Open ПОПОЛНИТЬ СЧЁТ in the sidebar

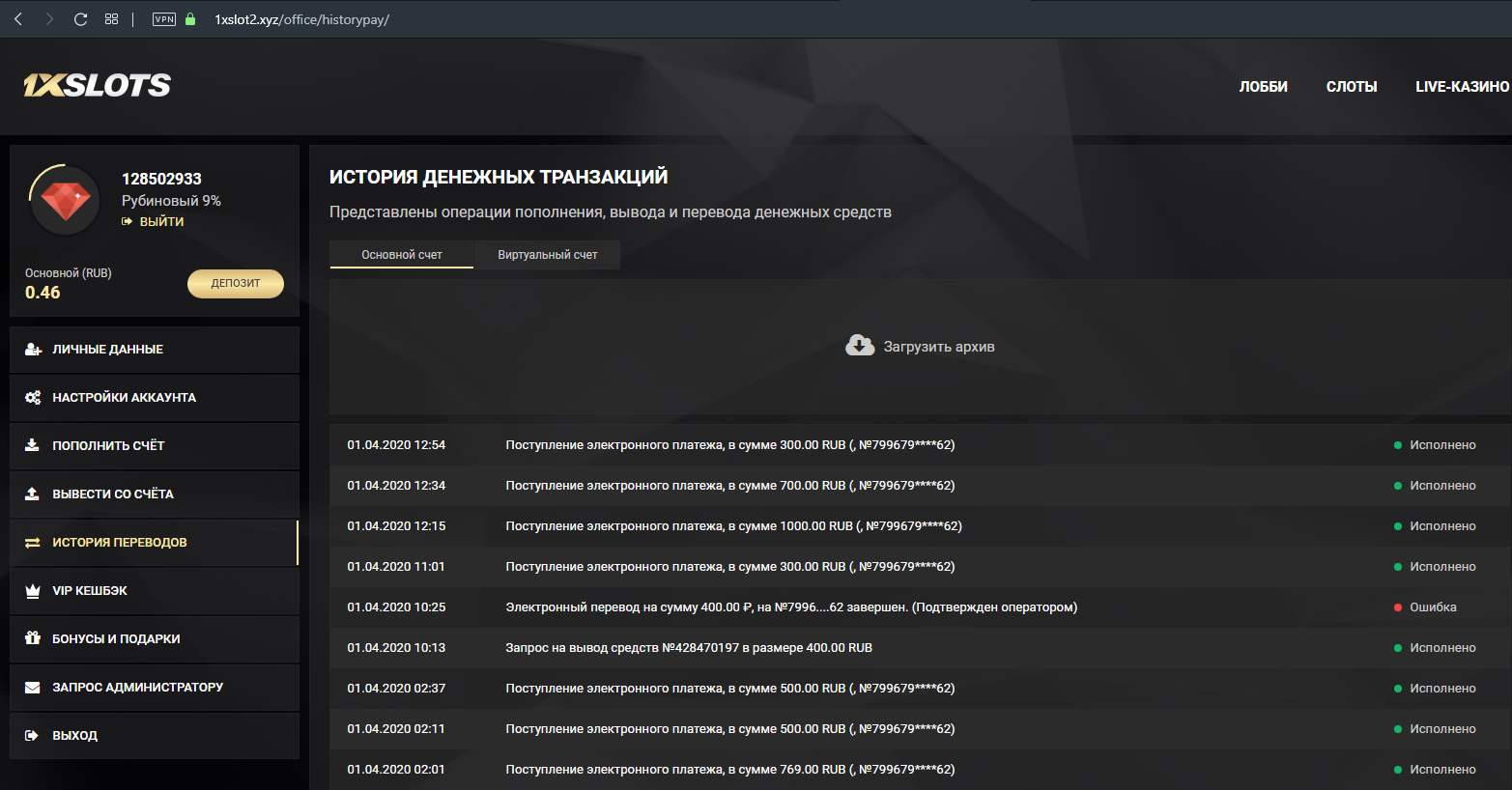click(155, 446)
